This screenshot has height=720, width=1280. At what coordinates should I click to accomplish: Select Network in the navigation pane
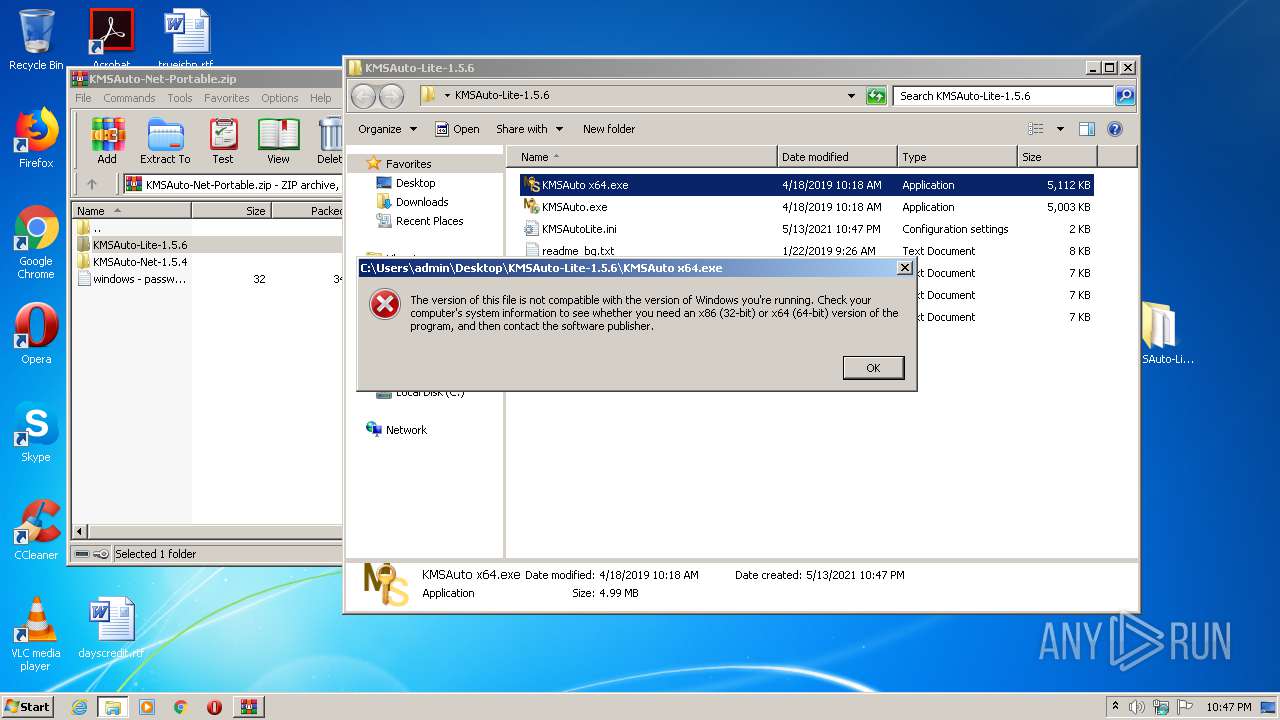coord(397,430)
